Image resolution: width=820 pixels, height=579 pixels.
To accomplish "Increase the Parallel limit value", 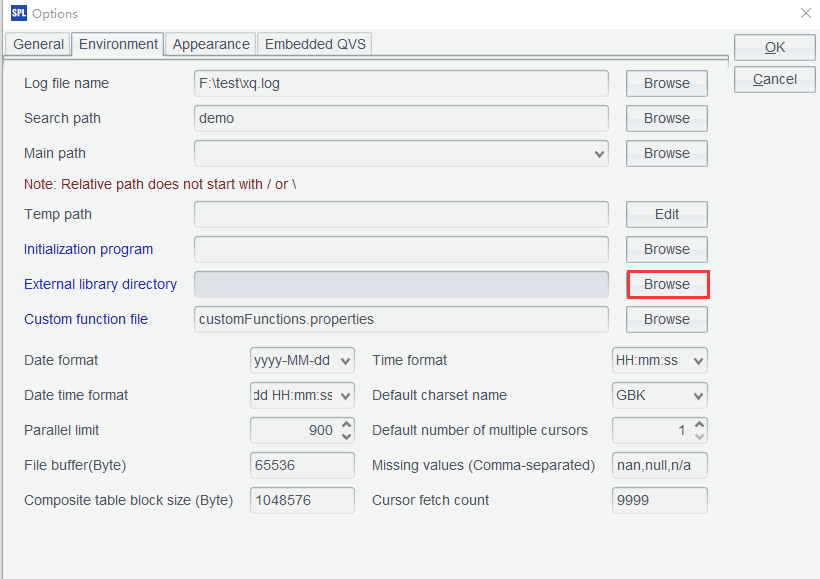I will 347,425.
